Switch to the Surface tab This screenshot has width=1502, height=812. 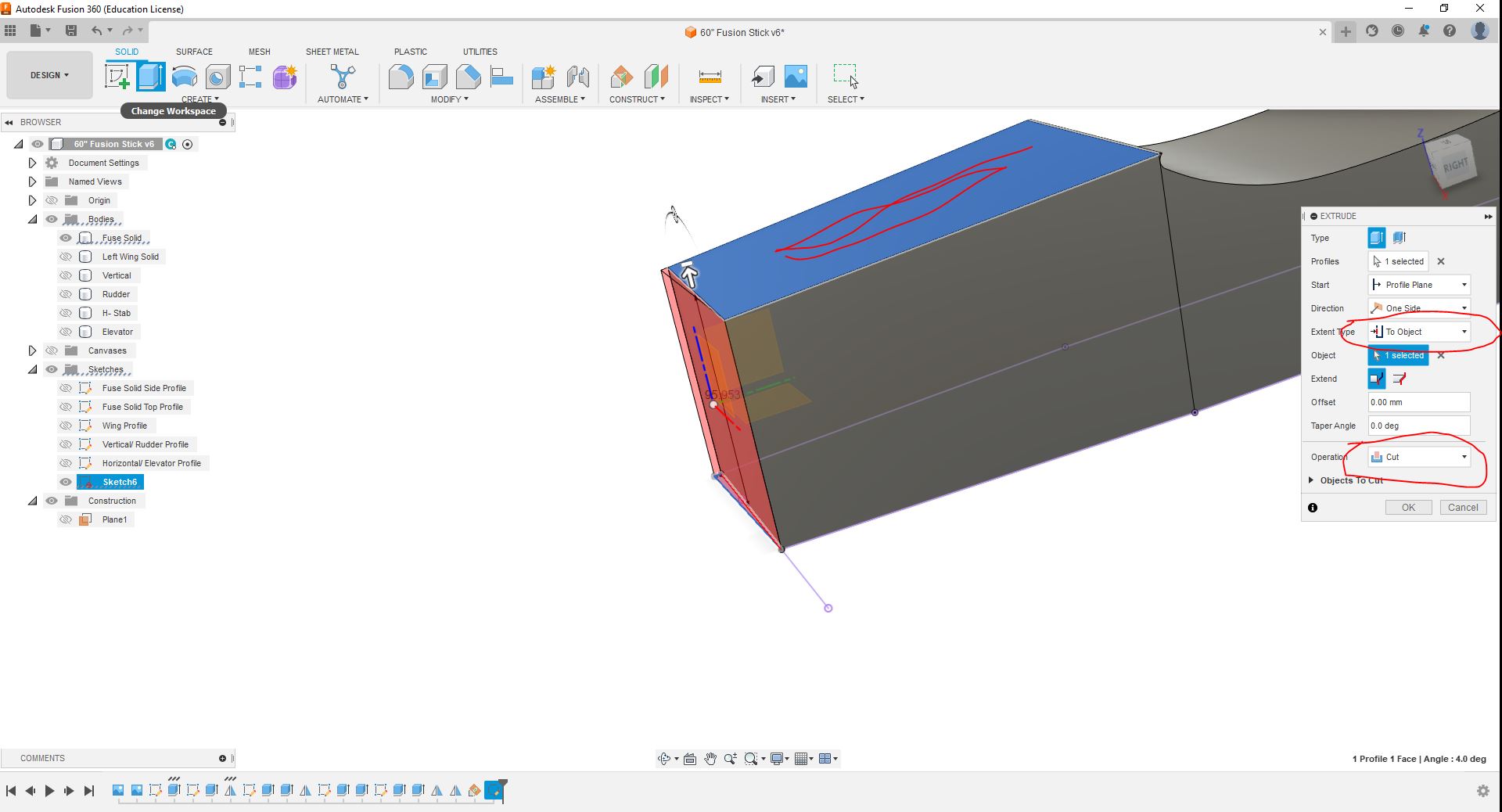pyautogui.click(x=194, y=52)
